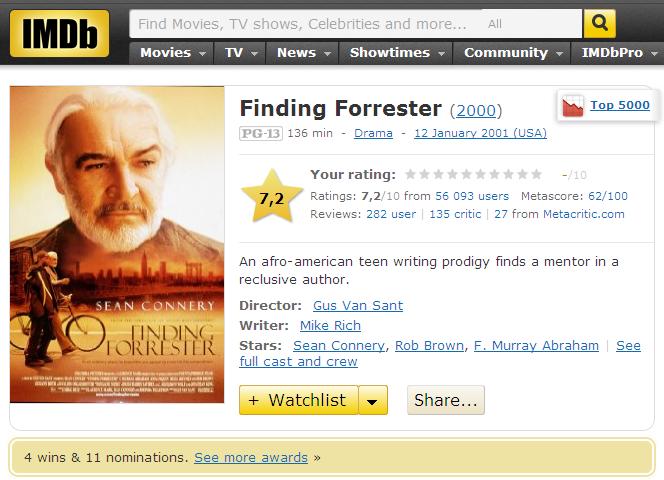Viewport: 664px width, 480px height.
Task: Open the Community menu
Action: [512, 53]
